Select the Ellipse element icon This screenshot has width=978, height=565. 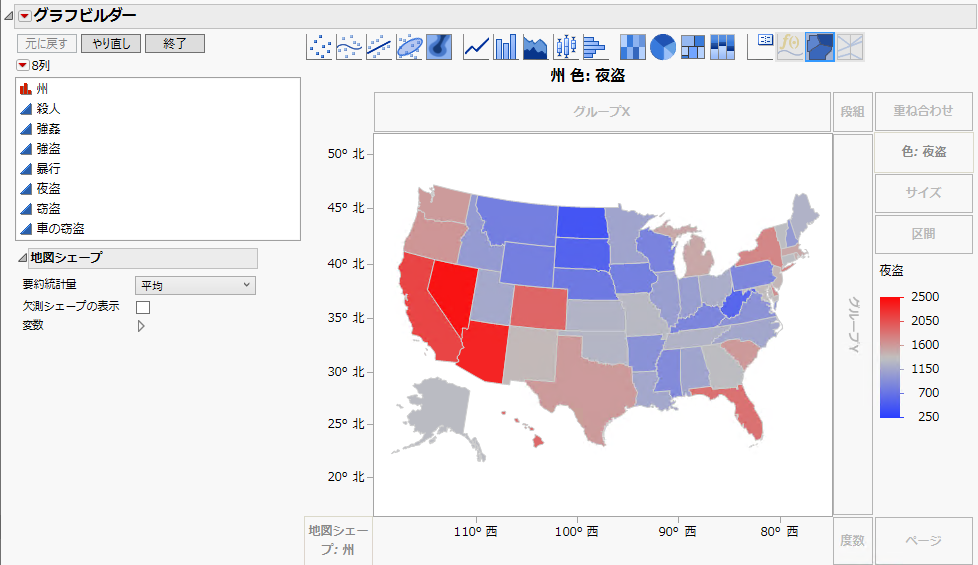[409, 47]
